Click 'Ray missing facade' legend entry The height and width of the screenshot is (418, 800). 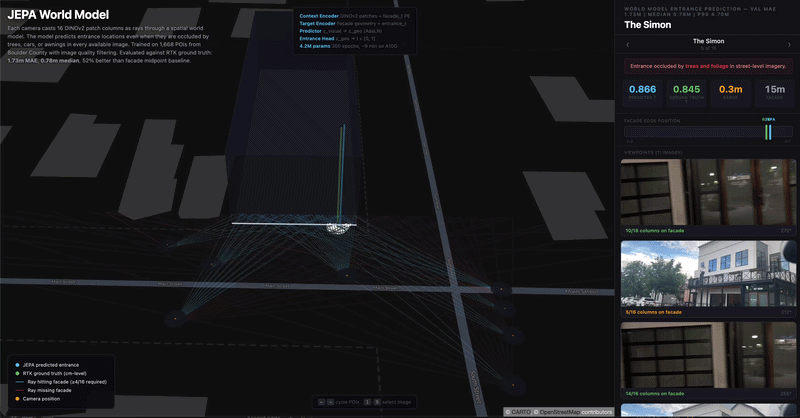pos(43,390)
